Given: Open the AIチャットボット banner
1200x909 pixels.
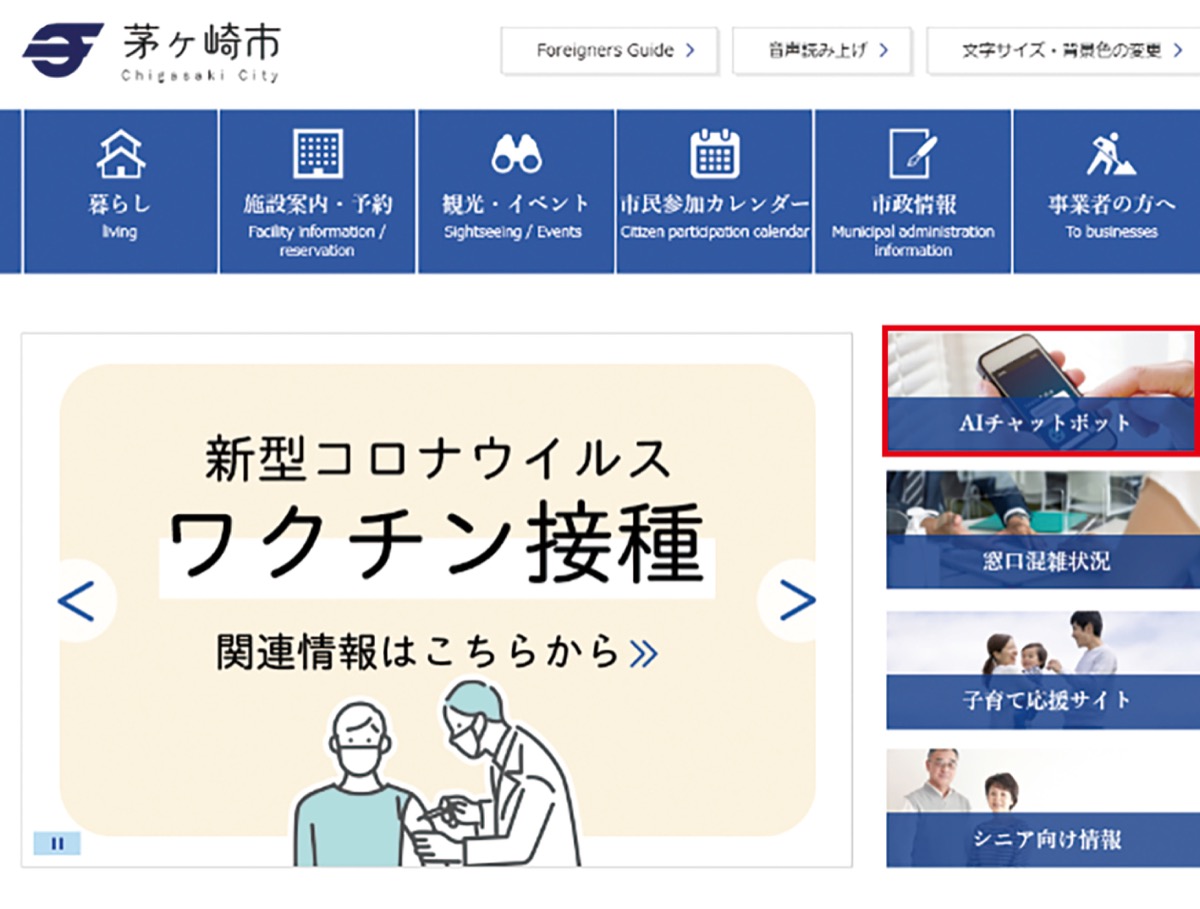Looking at the screenshot, I should (1041, 390).
